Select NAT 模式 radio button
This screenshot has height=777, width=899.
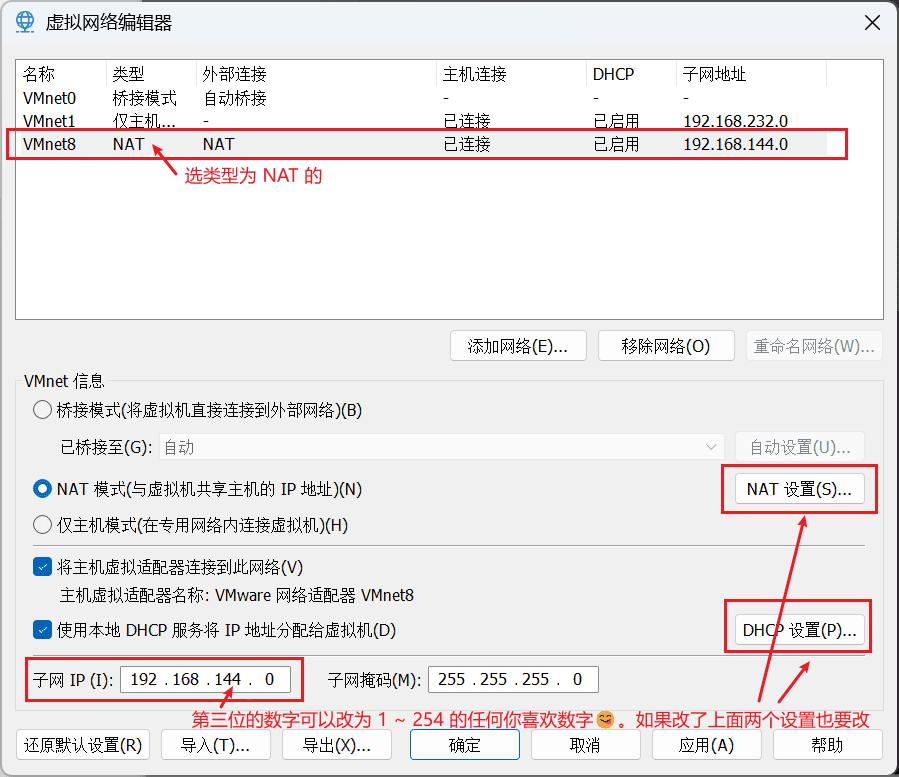pos(42,489)
